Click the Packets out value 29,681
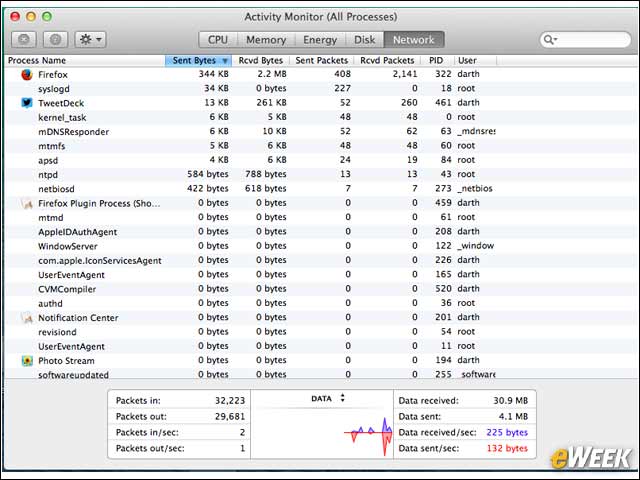 click(230, 416)
